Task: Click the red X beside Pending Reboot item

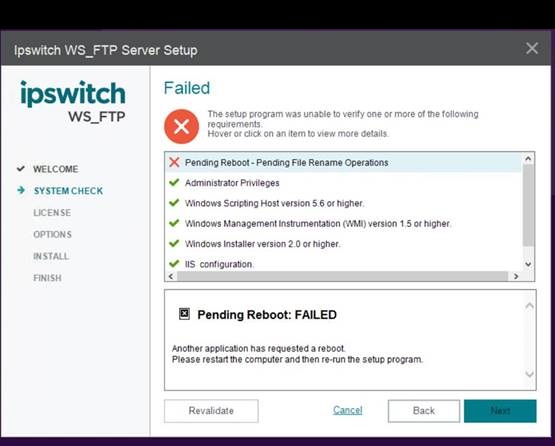Action: (x=174, y=162)
